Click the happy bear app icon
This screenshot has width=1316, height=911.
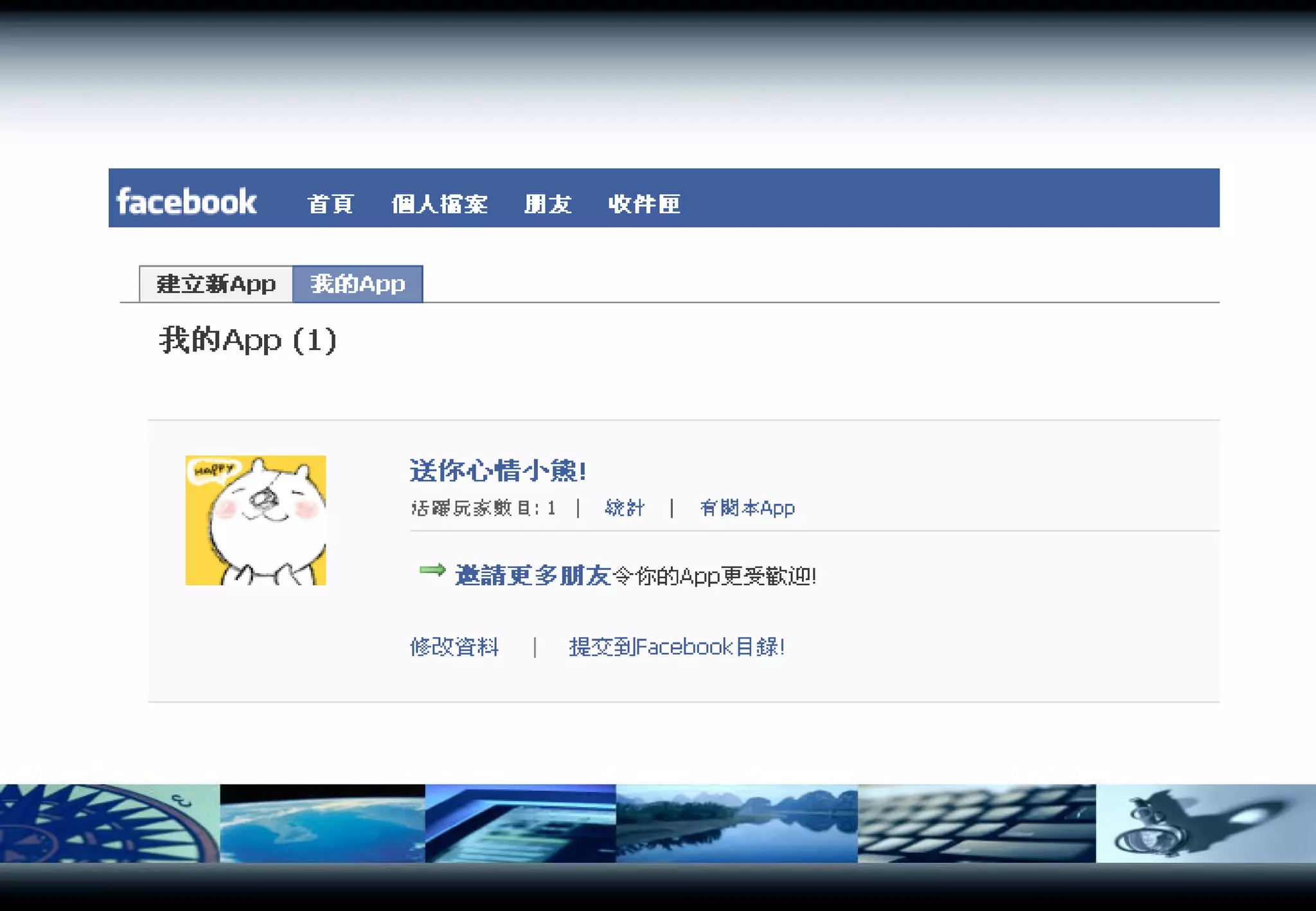[x=255, y=520]
